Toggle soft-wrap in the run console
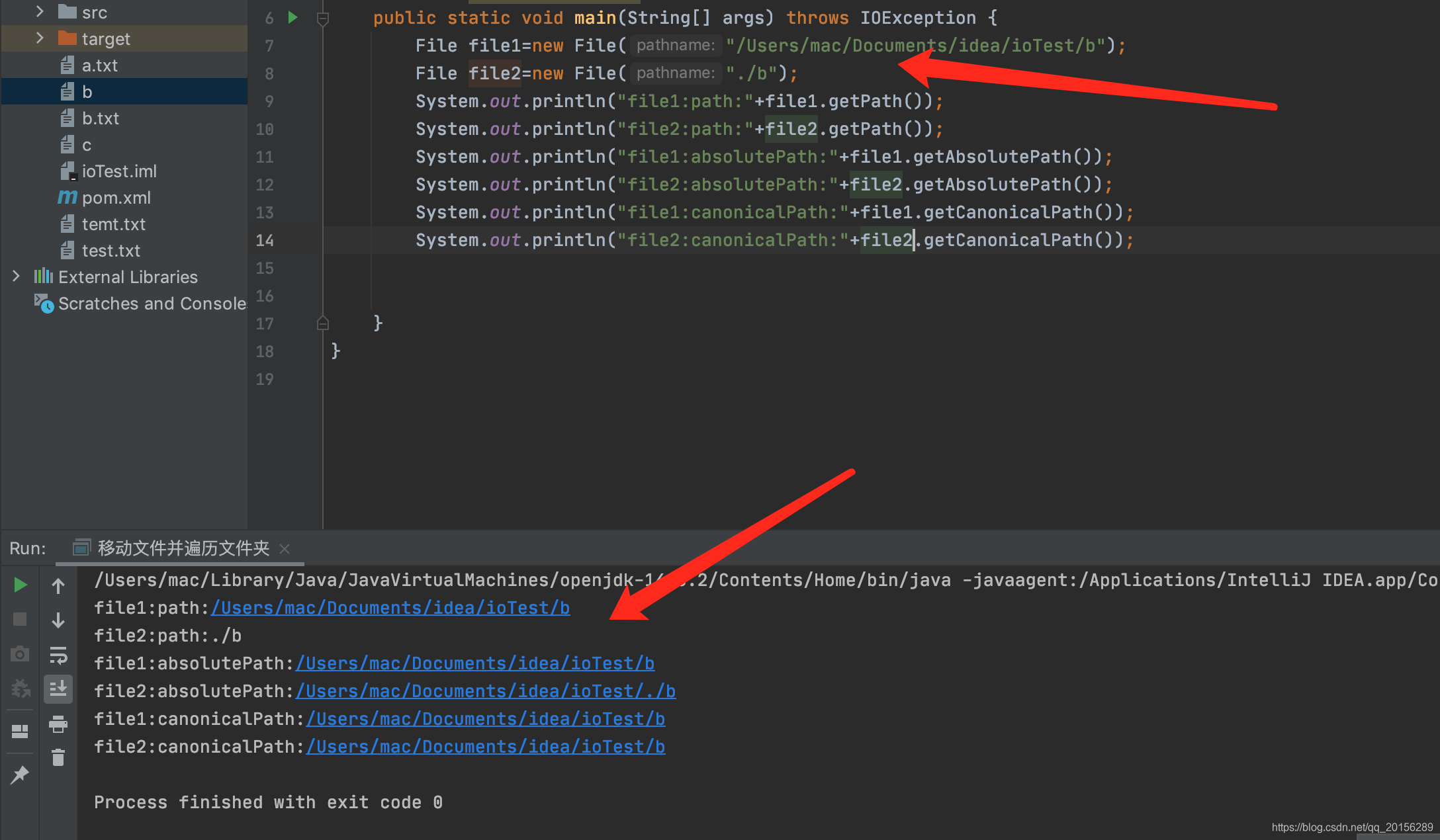The height and width of the screenshot is (840, 1440). pyautogui.click(x=58, y=655)
